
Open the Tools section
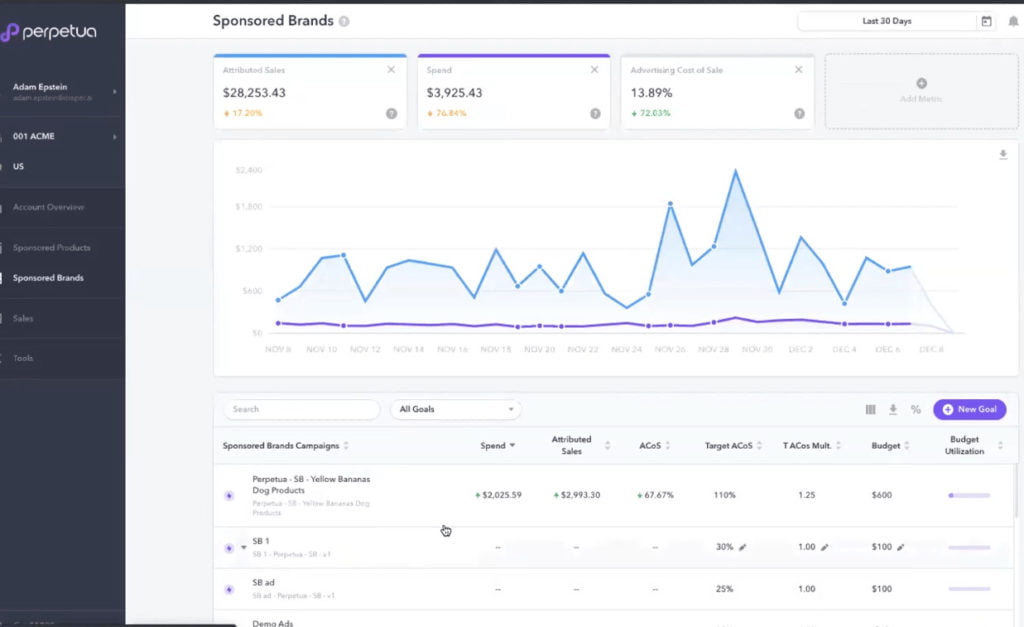pos(23,358)
